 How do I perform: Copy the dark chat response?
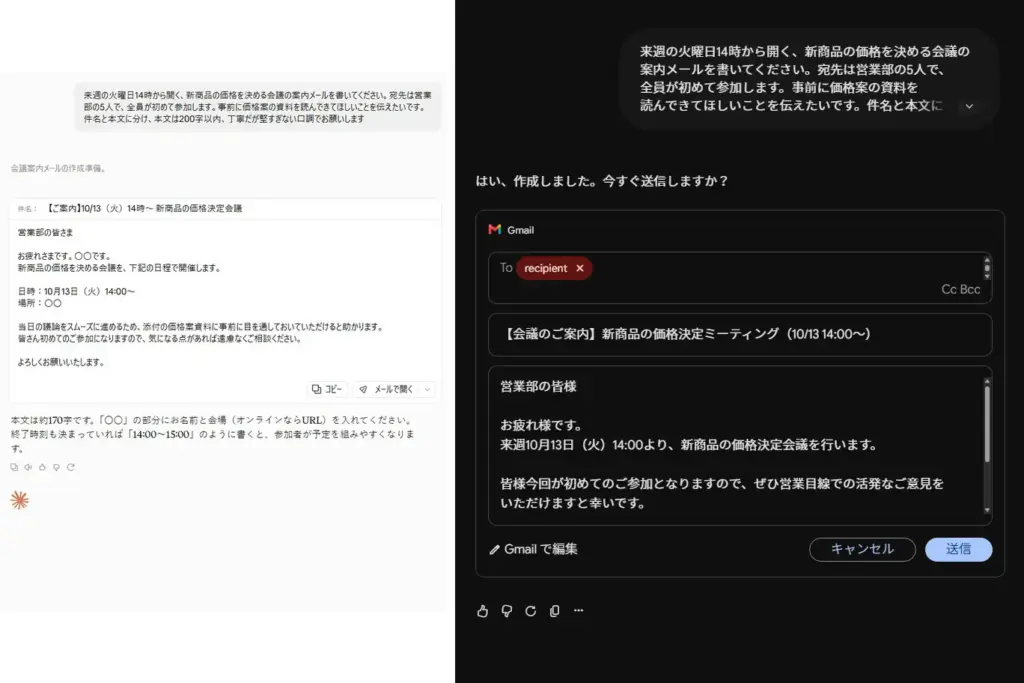tap(554, 611)
